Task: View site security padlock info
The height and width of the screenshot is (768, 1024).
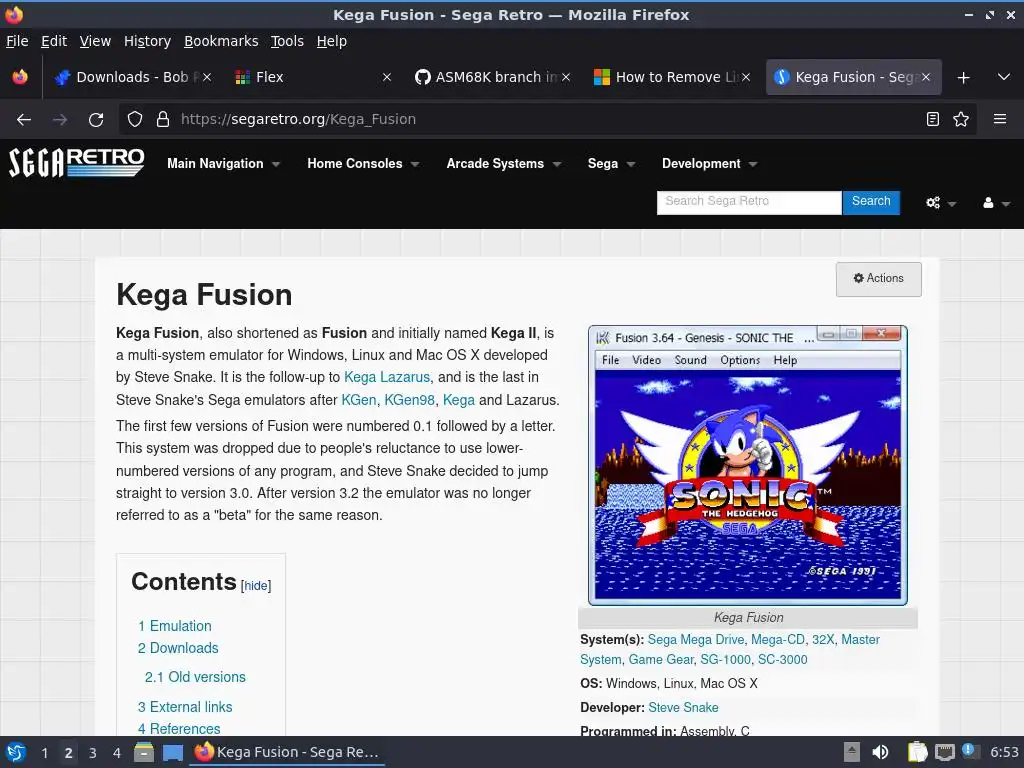Action: click(163, 120)
